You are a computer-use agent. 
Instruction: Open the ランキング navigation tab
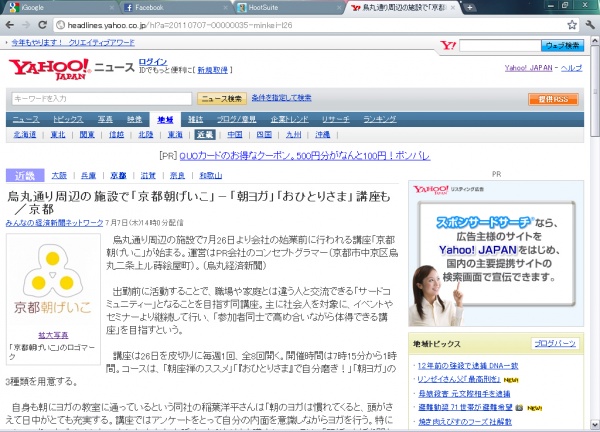380,119
